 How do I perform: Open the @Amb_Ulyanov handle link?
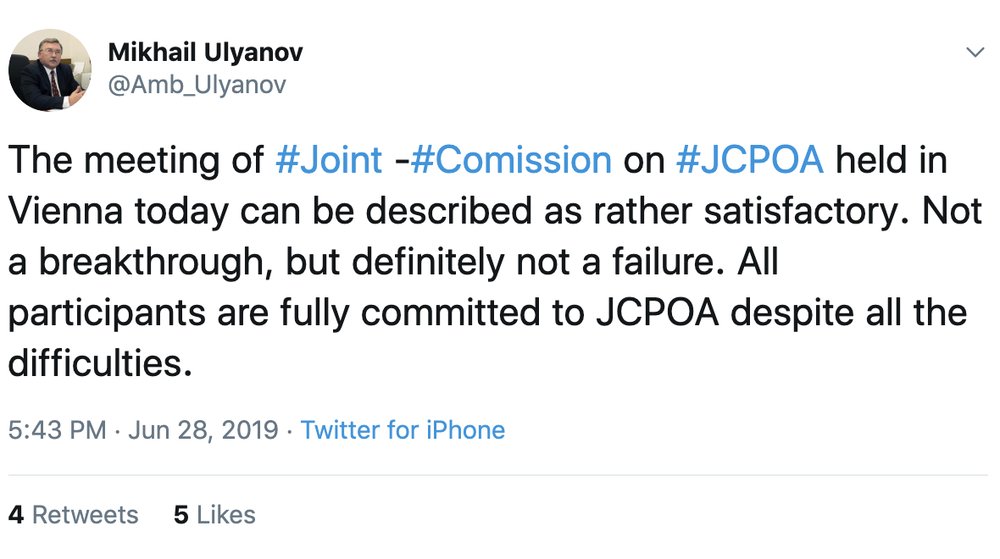pyautogui.click(x=197, y=84)
